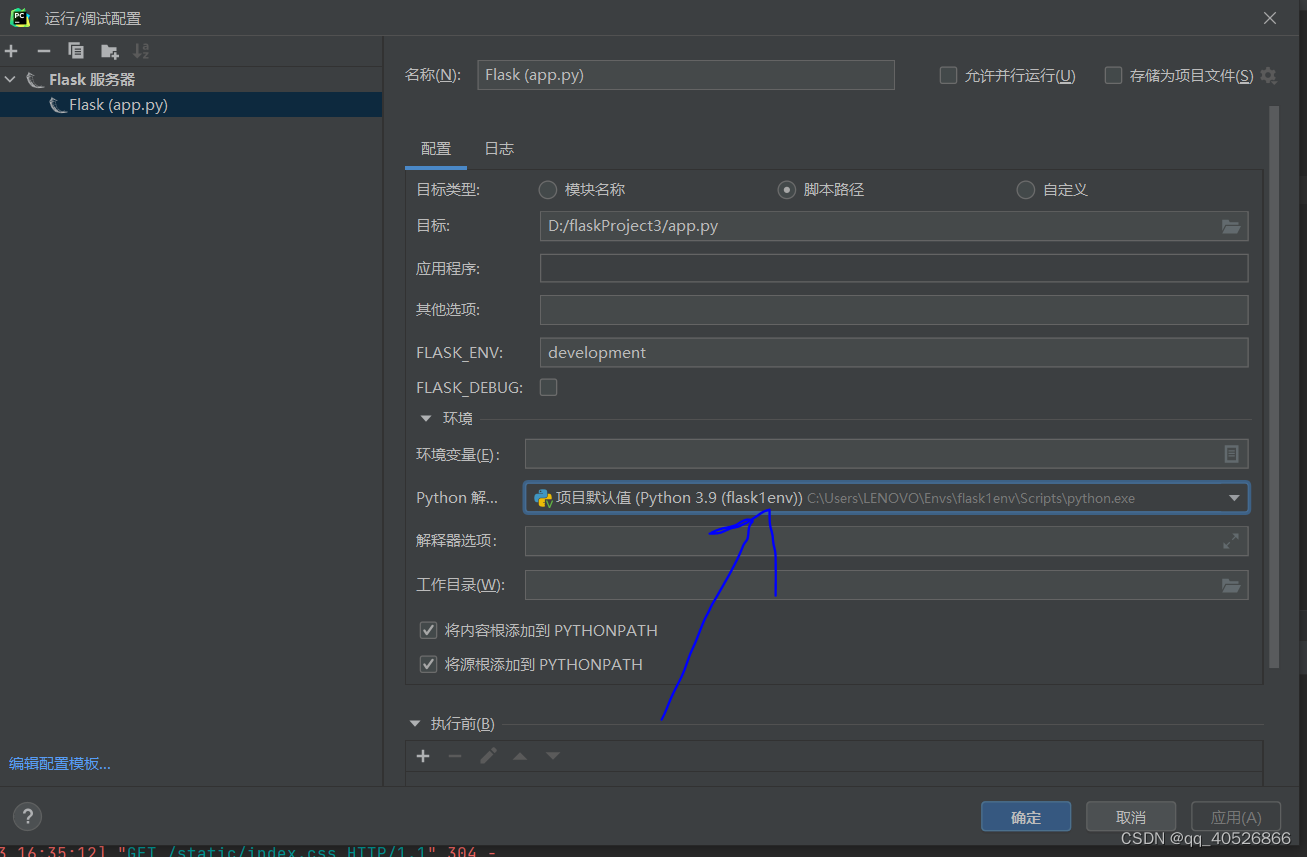This screenshot has height=857, width=1307.
Task: Collapse the Flask server tree group
Action: pos(10,79)
